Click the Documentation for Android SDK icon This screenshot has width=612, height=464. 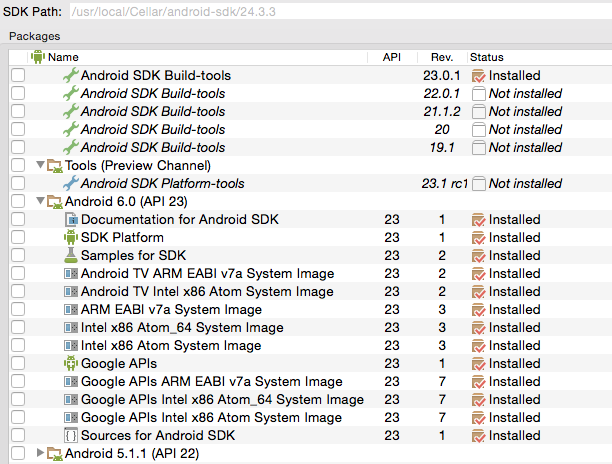pos(71,219)
